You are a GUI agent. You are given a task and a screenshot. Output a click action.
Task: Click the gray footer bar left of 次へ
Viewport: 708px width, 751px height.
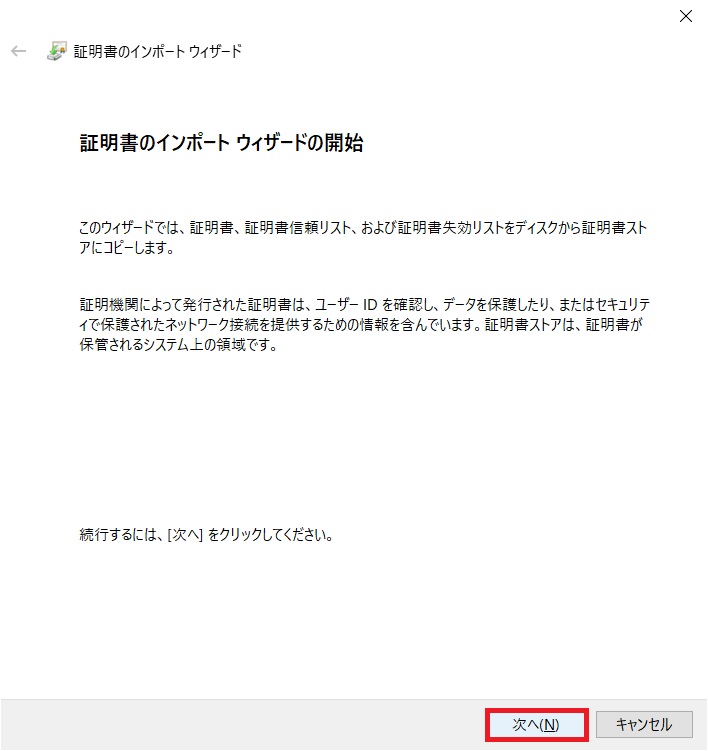pos(242,724)
